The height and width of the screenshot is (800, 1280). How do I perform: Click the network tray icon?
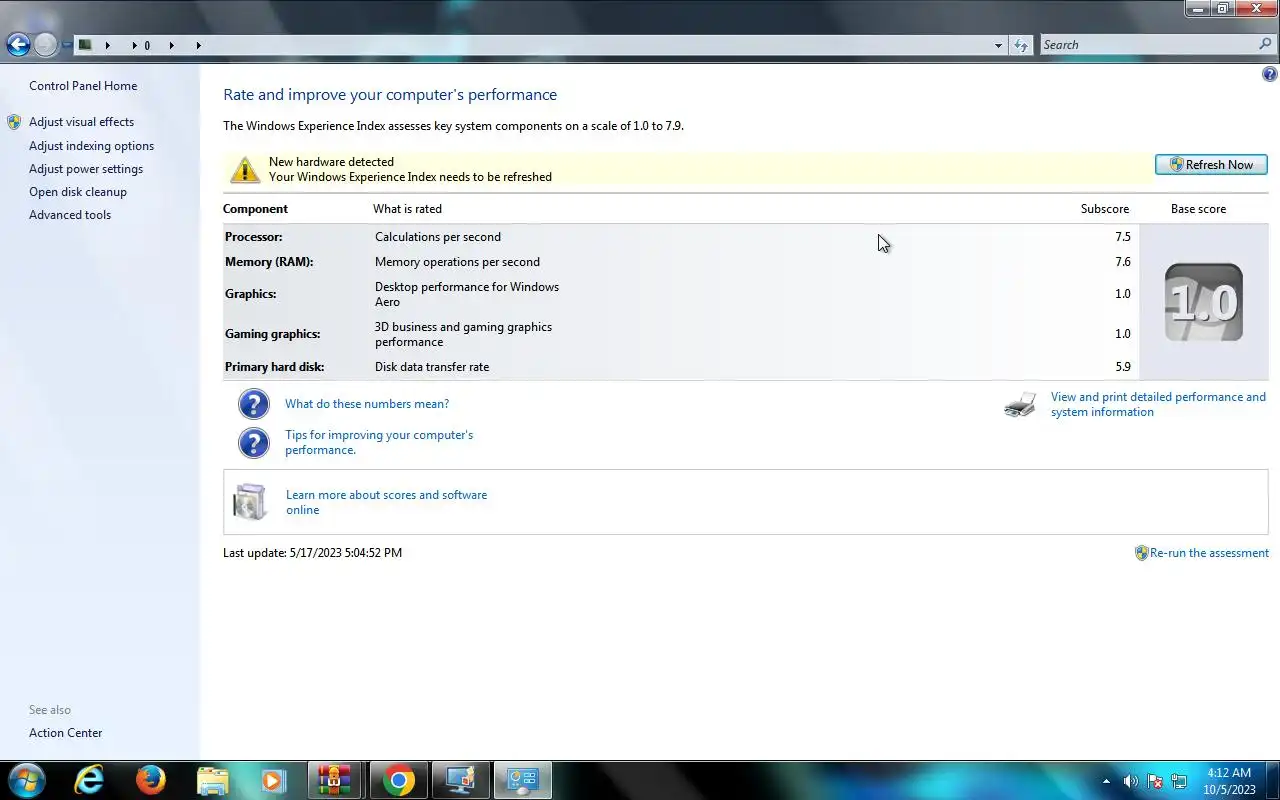point(1179,781)
